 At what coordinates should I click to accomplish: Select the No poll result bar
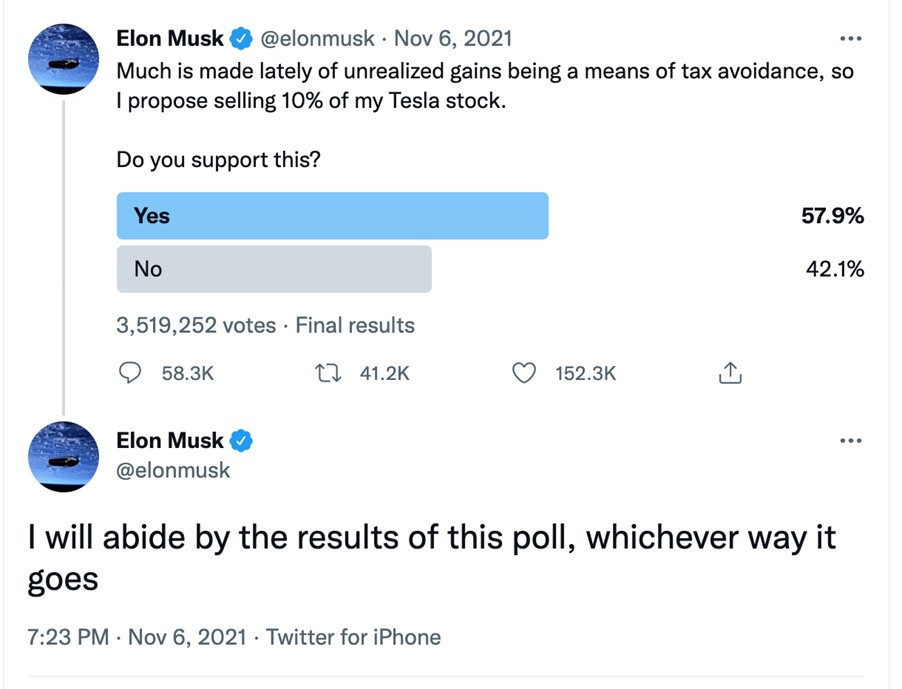click(274, 269)
